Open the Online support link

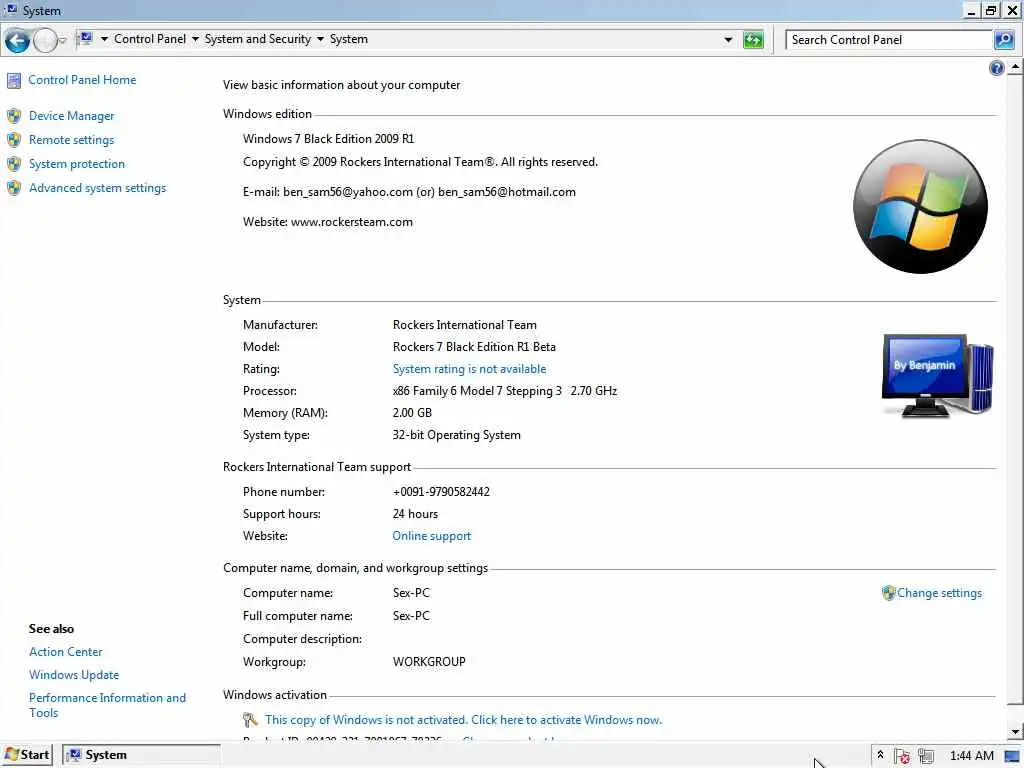click(431, 536)
